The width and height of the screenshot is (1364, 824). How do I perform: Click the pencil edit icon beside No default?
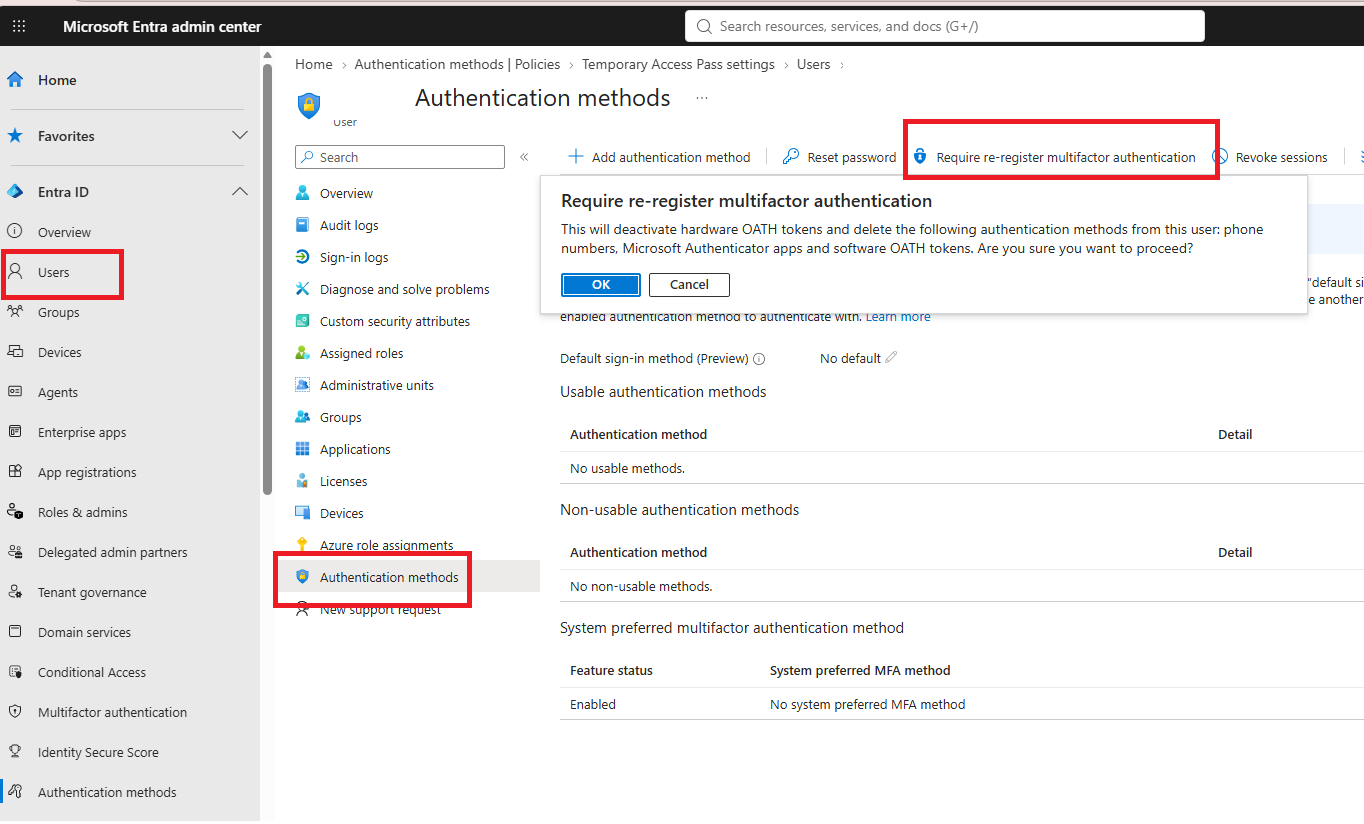891,358
